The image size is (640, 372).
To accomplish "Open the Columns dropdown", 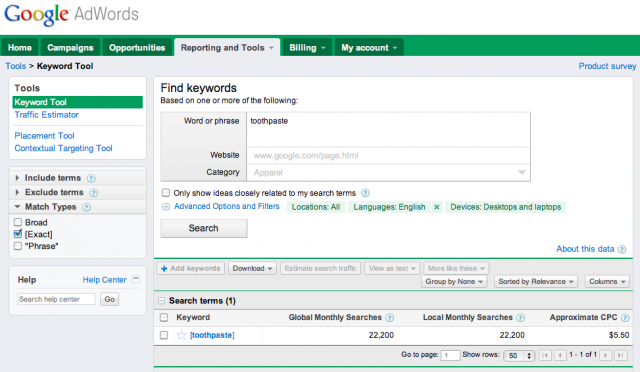I will 607,281.
